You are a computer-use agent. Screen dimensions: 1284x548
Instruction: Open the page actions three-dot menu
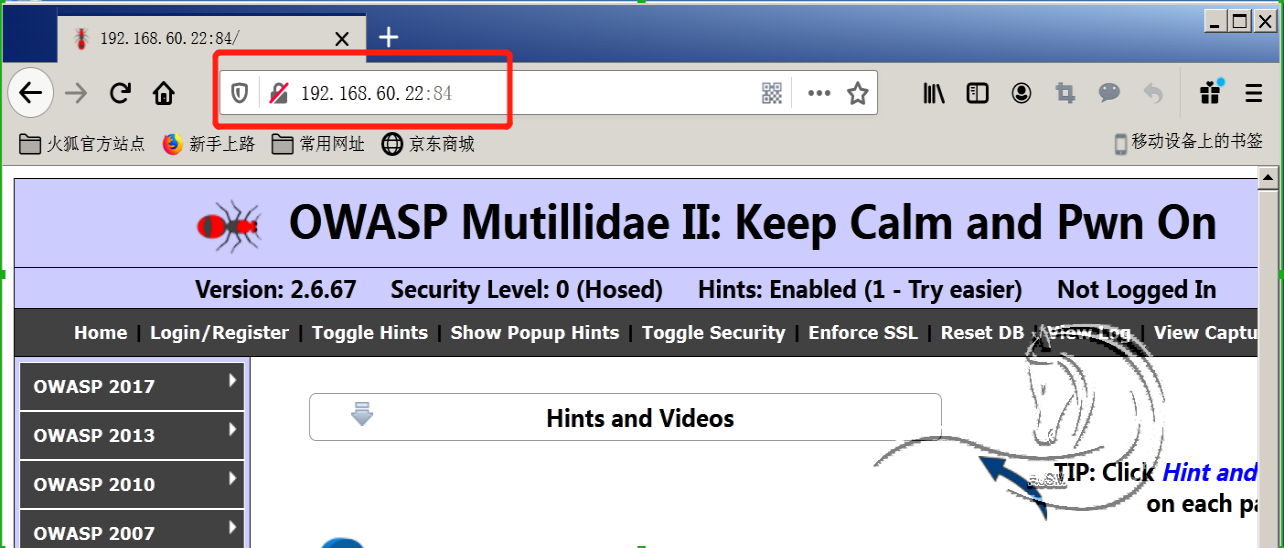819,94
